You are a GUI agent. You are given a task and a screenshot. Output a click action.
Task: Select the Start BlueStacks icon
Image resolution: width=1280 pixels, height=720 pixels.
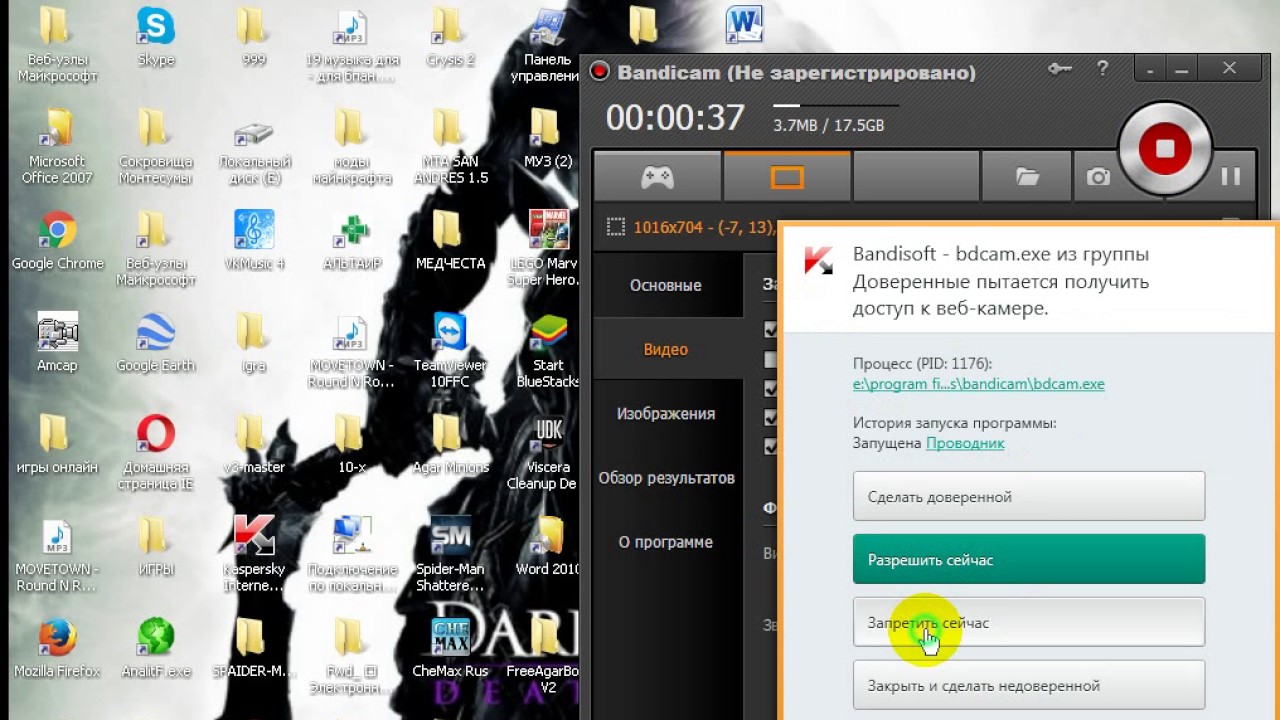click(548, 351)
